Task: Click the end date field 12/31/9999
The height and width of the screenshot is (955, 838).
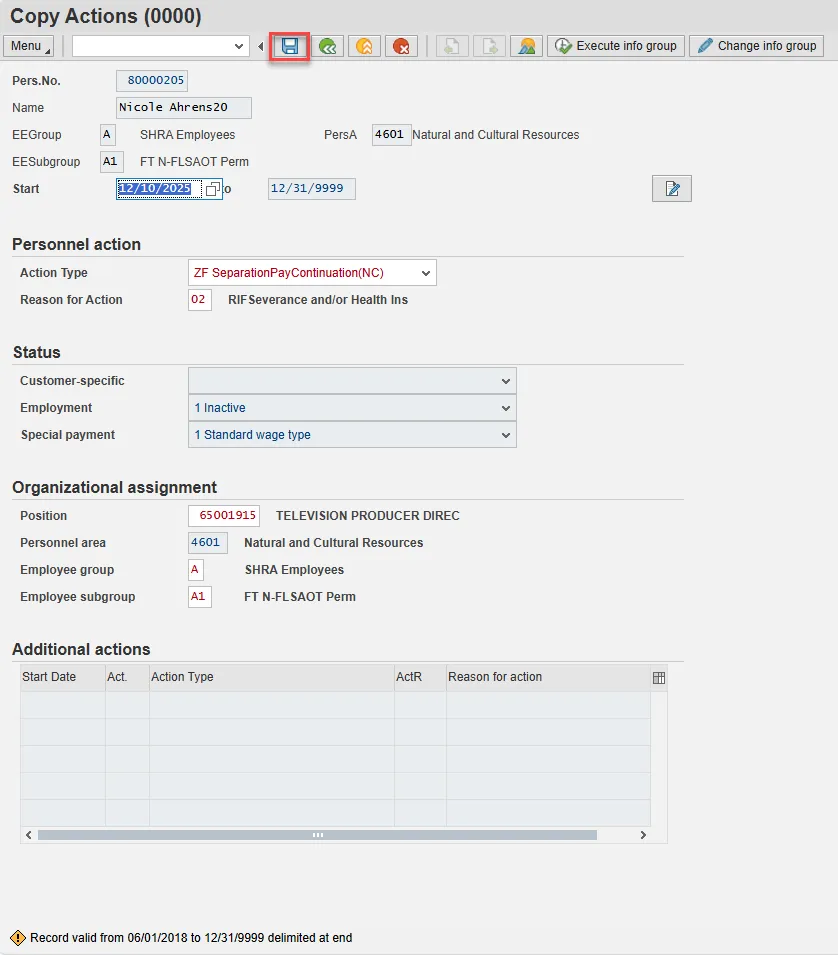Action: click(x=311, y=189)
